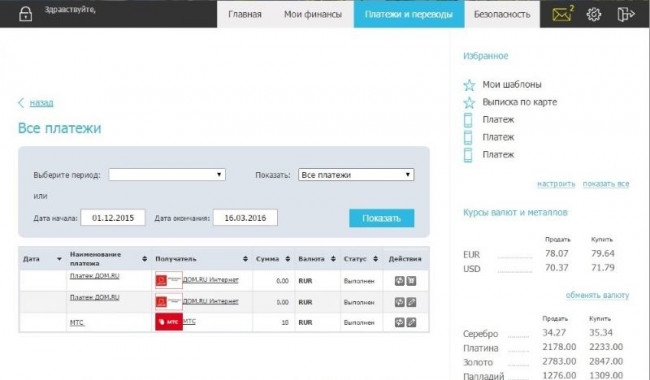Click the Платина buy rate 2233.00

click(x=606, y=347)
